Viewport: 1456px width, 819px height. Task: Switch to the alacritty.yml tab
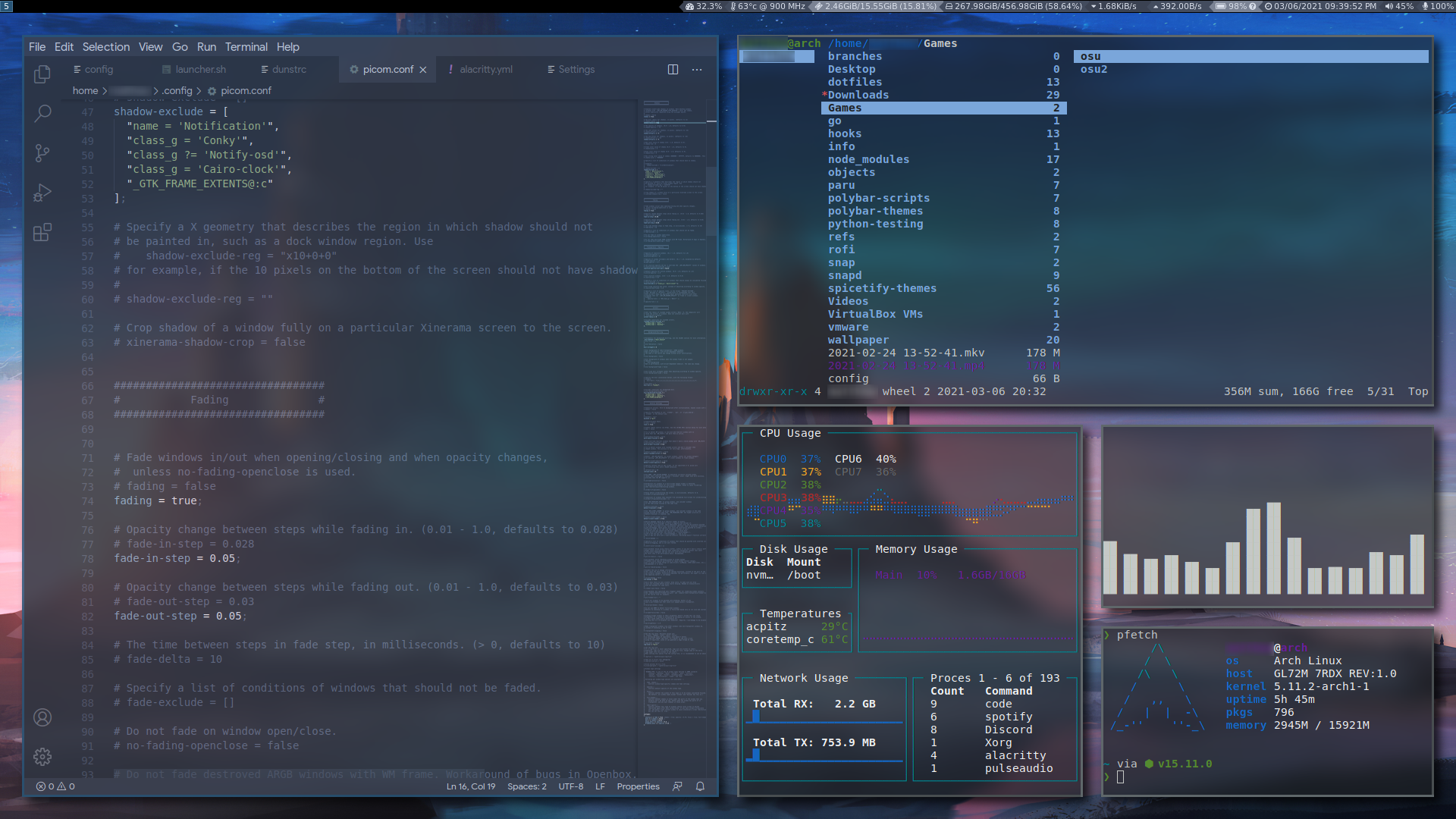coord(485,69)
